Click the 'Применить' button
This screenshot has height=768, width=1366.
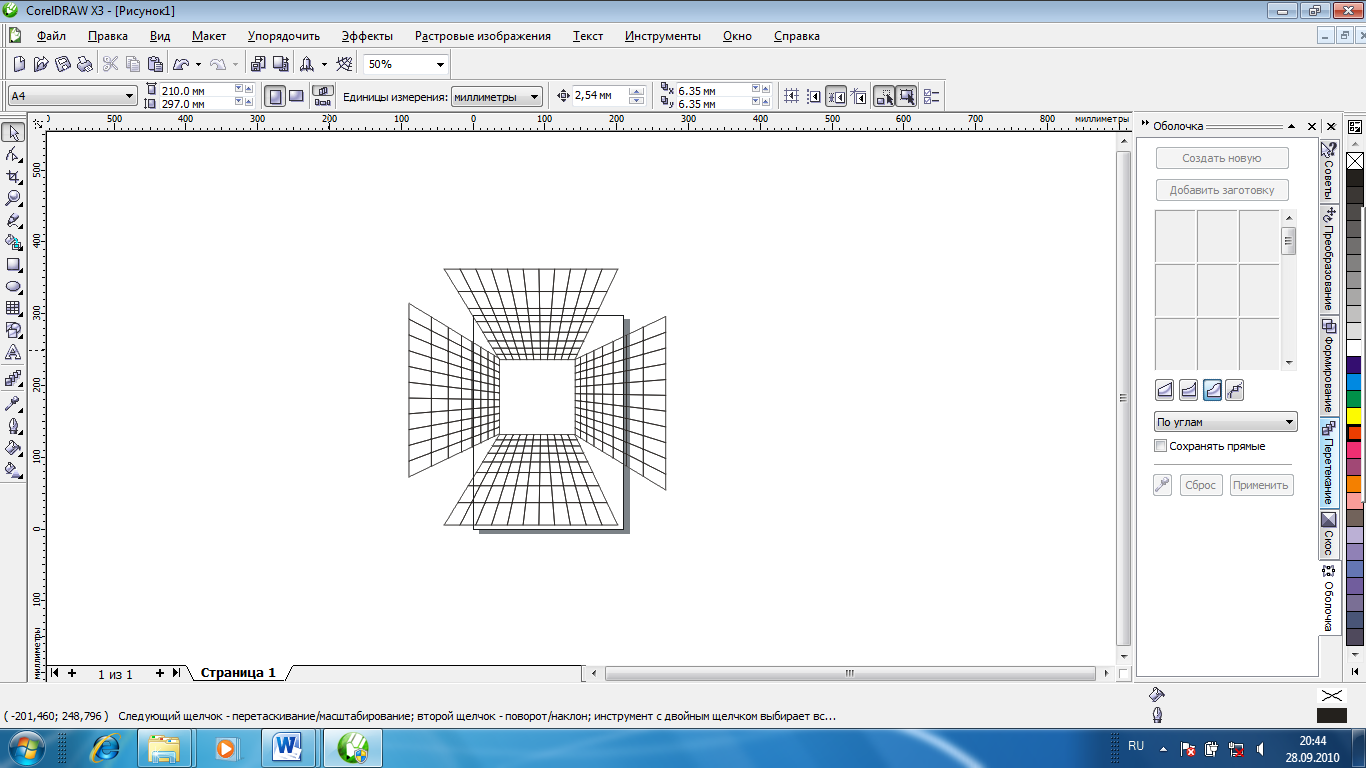click(x=1261, y=485)
